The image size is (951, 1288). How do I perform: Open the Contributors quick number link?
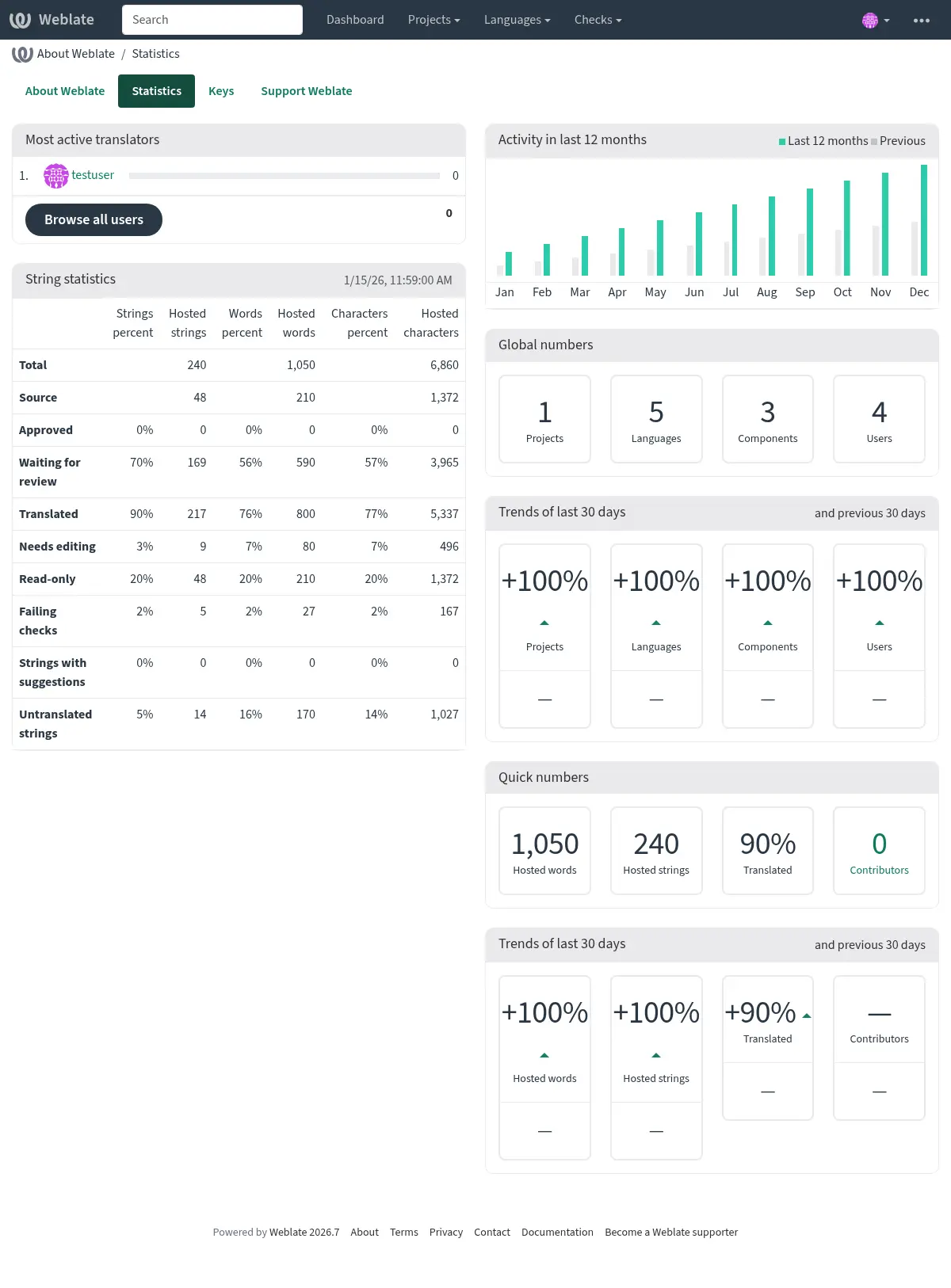tap(879, 851)
